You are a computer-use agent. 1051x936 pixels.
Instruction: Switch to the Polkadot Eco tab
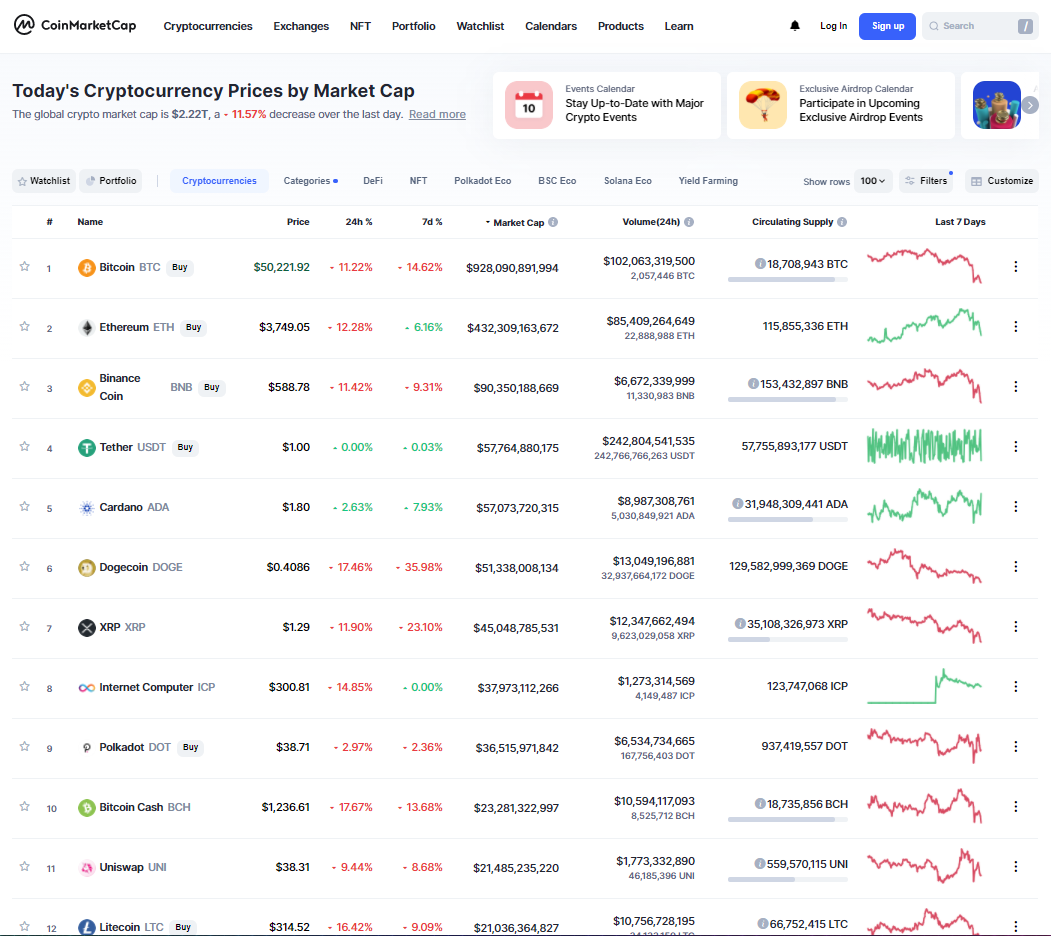(483, 181)
